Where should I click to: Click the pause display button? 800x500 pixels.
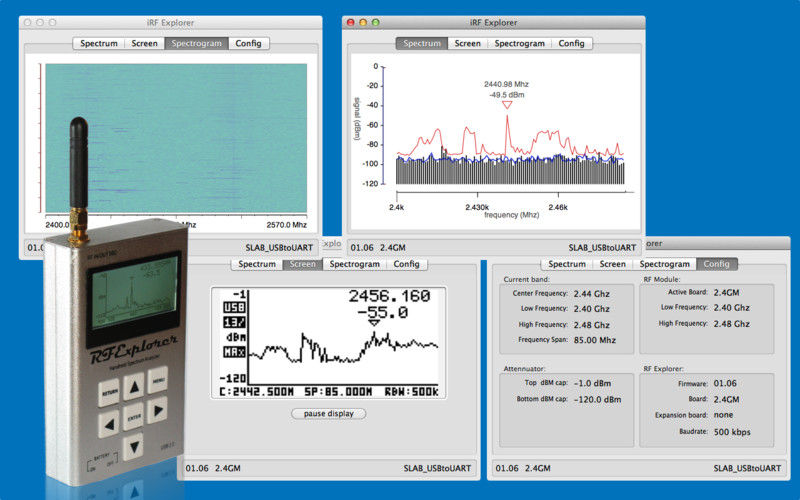329,414
